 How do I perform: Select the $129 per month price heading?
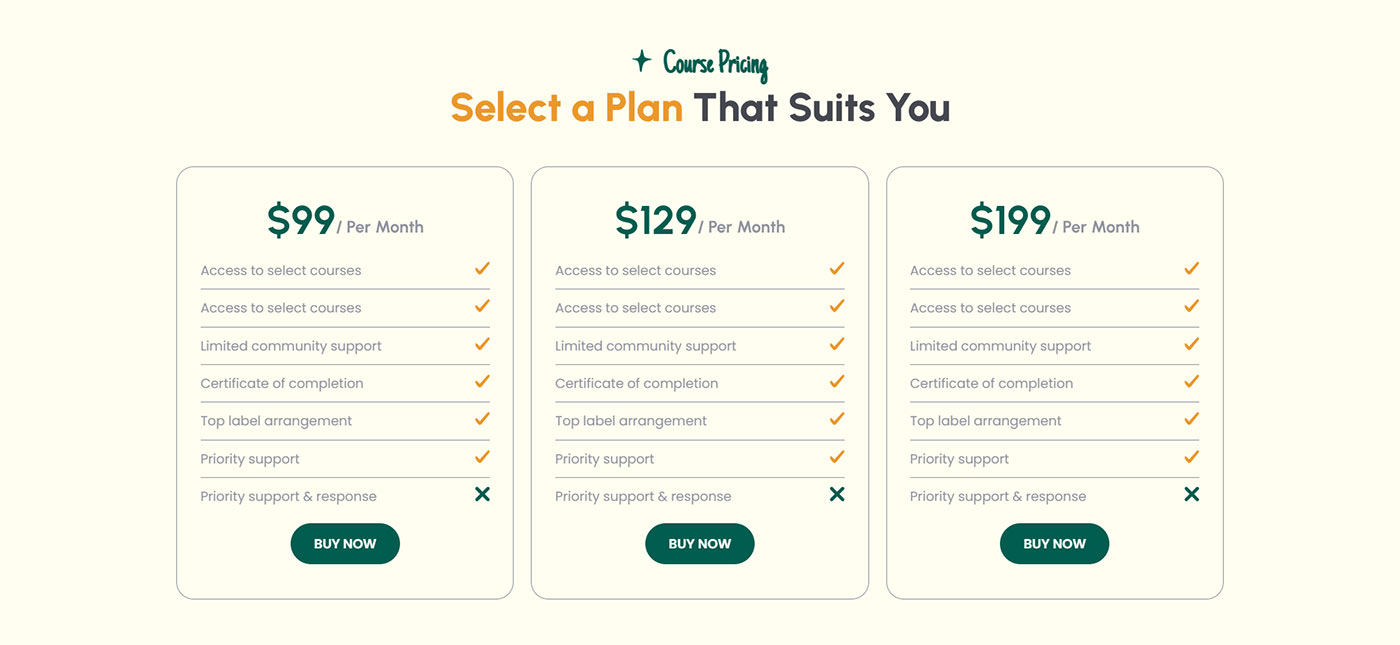coord(700,221)
